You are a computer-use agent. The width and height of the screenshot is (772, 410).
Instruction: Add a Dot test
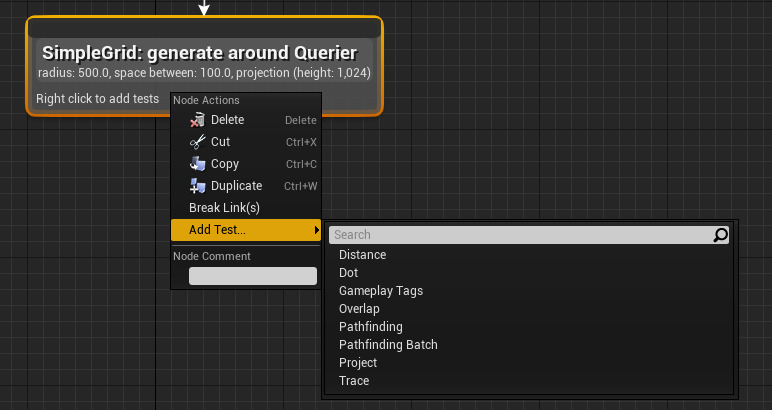click(529, 273)
